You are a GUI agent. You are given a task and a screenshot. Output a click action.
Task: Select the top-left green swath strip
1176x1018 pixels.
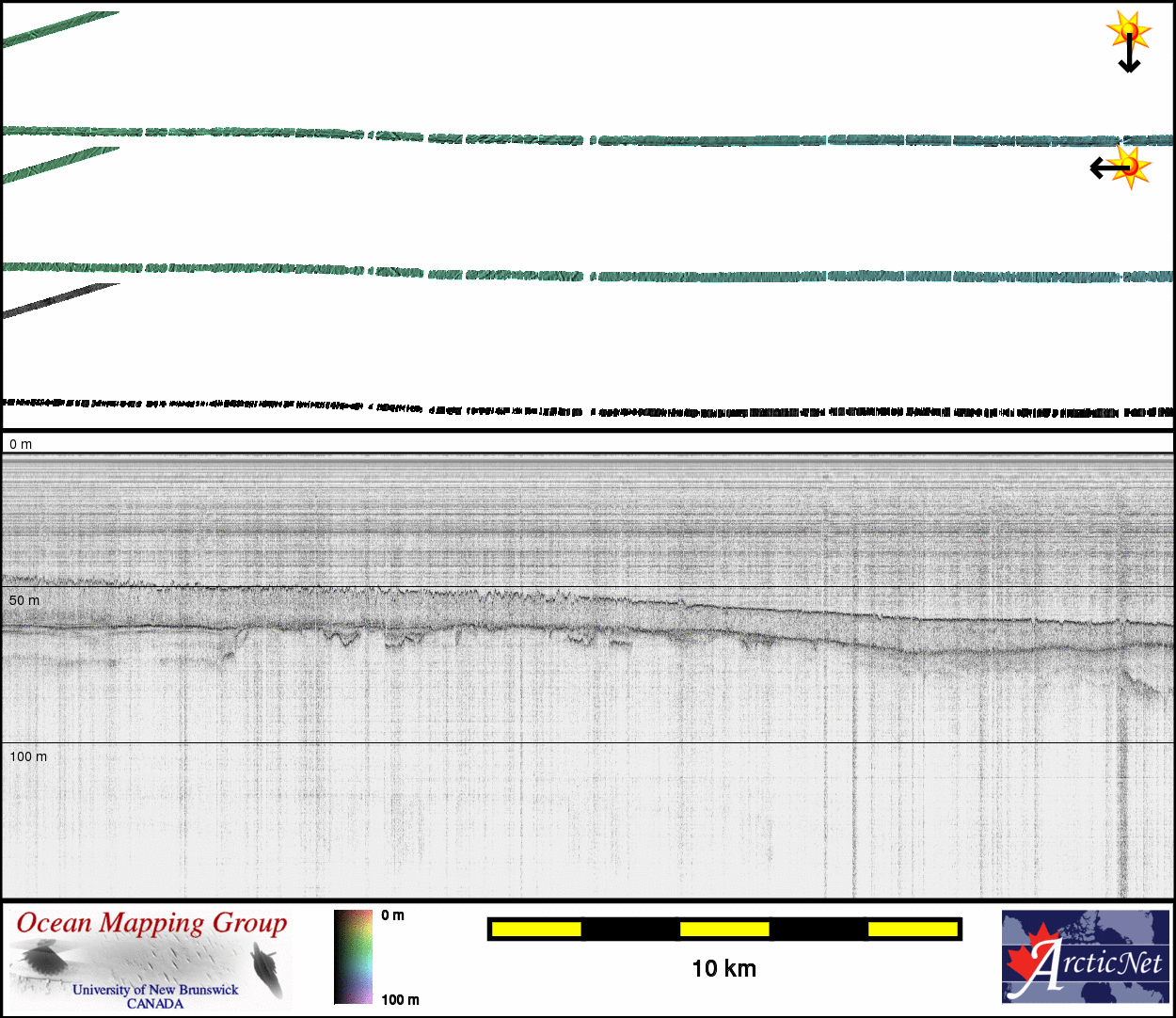[x=60, y=29]
